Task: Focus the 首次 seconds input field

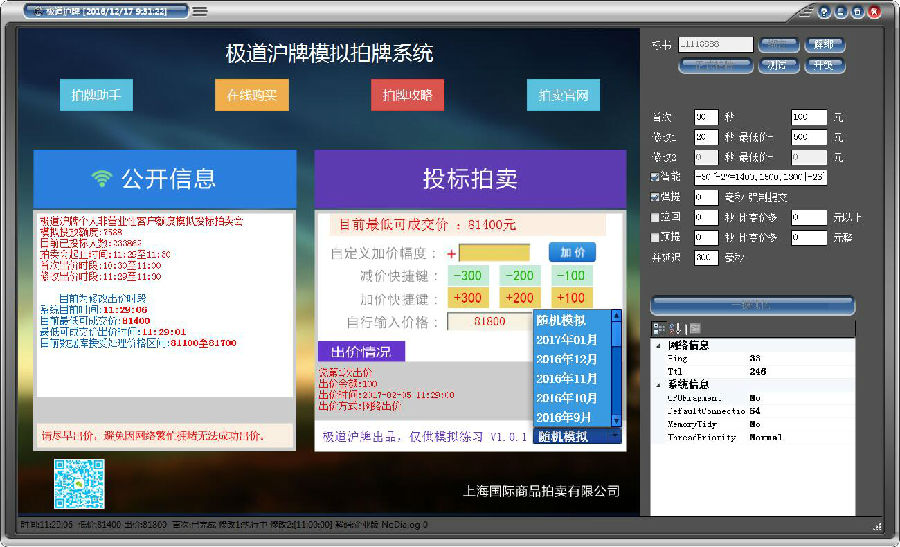Action: [x=706, y=117]
